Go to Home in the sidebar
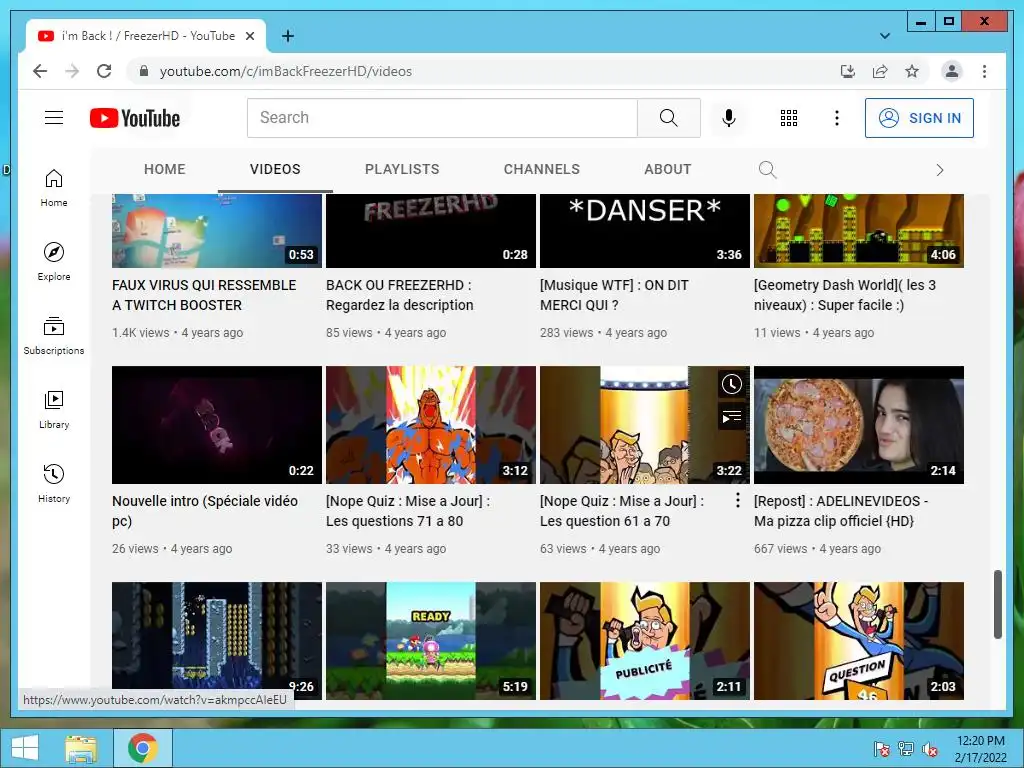Viewport: 1024px width, 768px height. coord(54,189)
